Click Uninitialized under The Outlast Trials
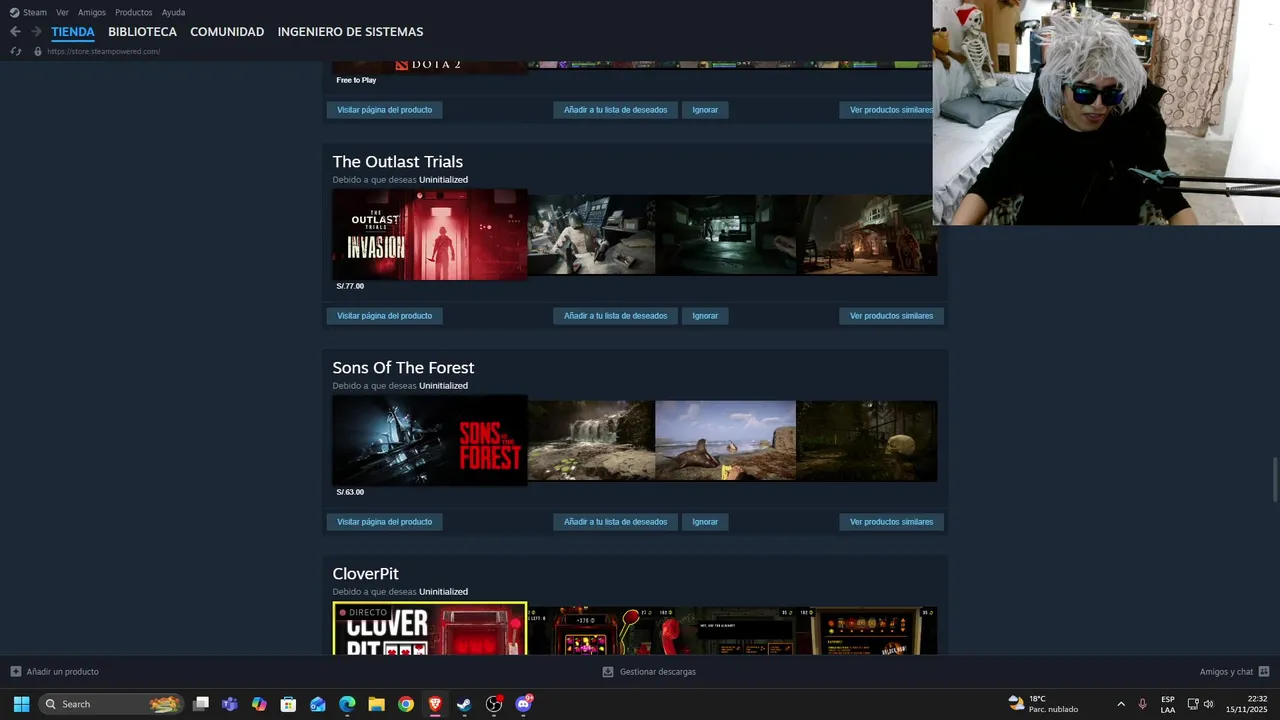This screenshot has height=720, width=1280. click(443, 180)
